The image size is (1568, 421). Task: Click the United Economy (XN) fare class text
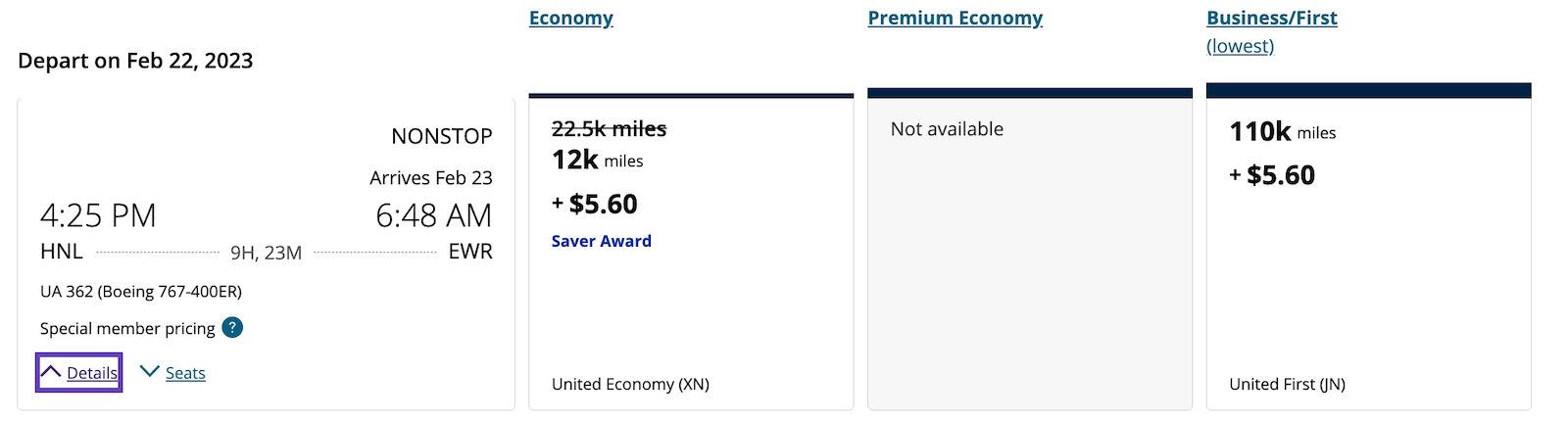(x=630, y=384)
